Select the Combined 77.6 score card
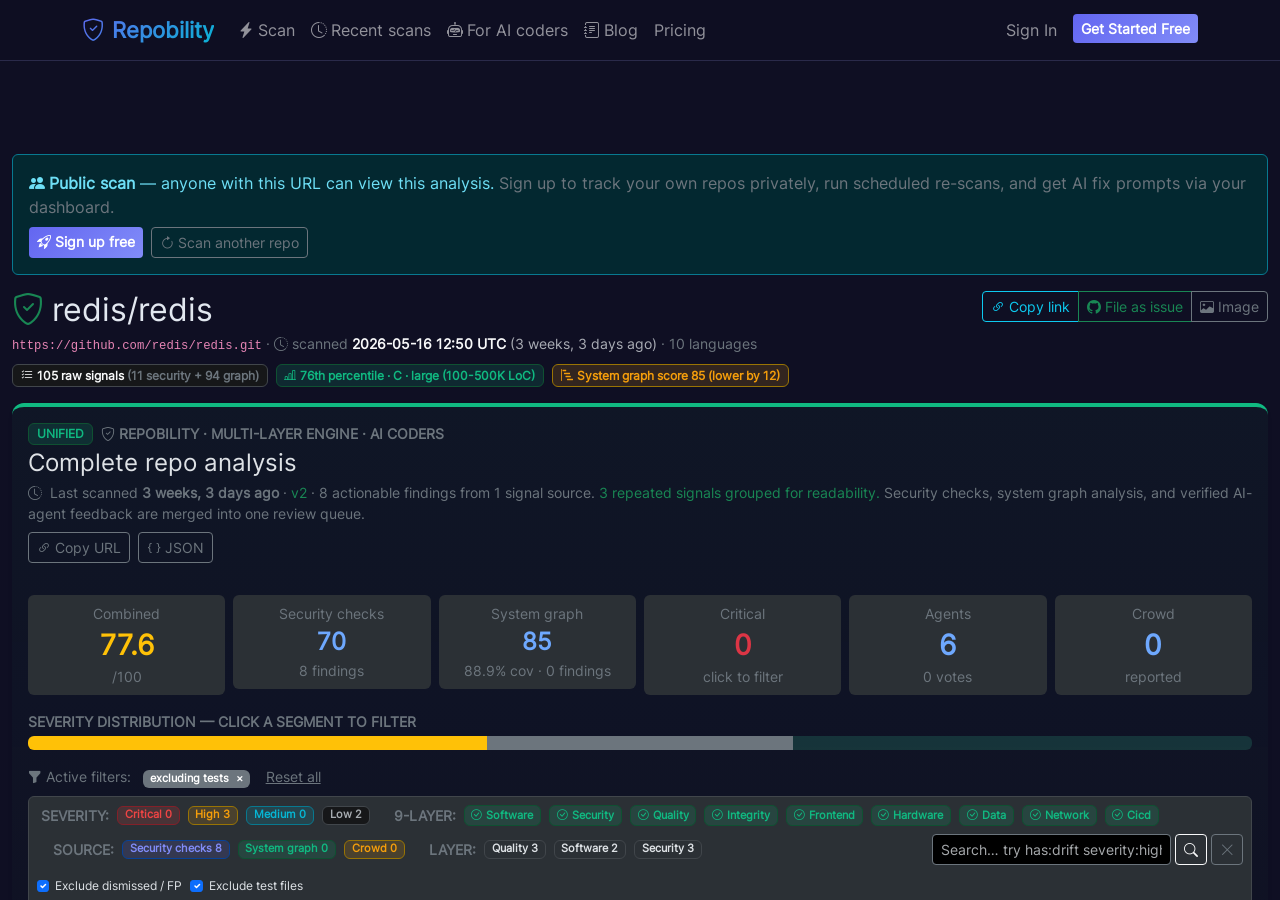 (126, 645)
